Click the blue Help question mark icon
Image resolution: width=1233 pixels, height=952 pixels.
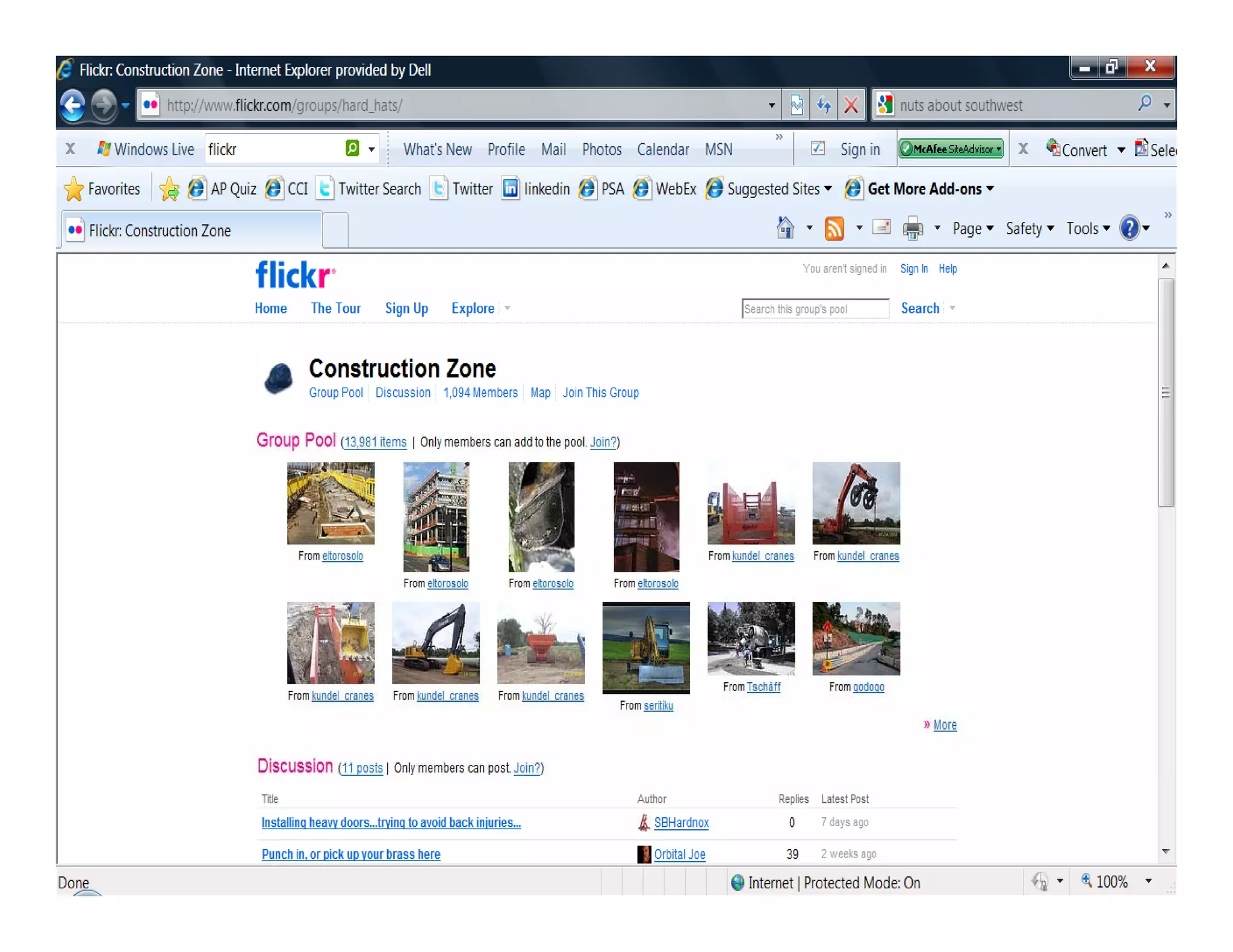(x=1129, y=228)
